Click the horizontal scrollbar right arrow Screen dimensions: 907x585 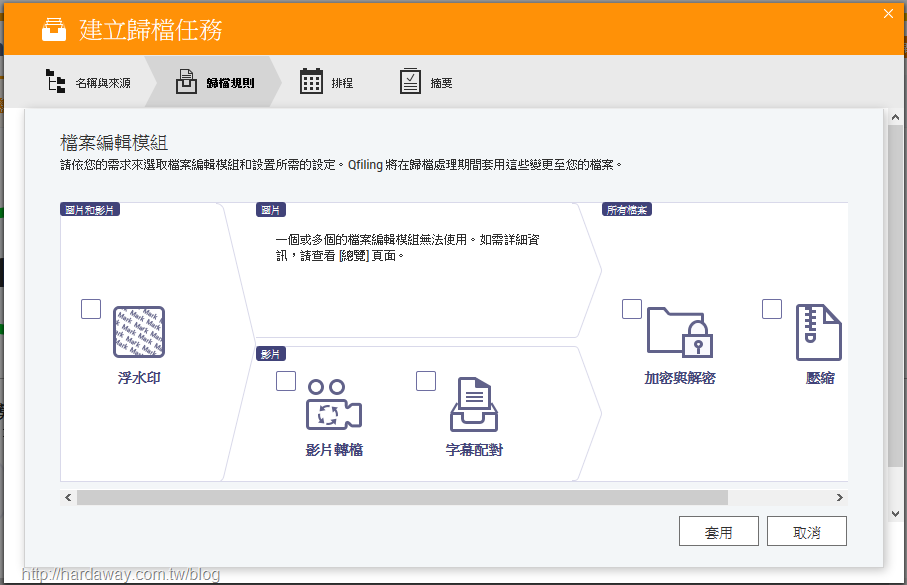click(x=840, y=498)
